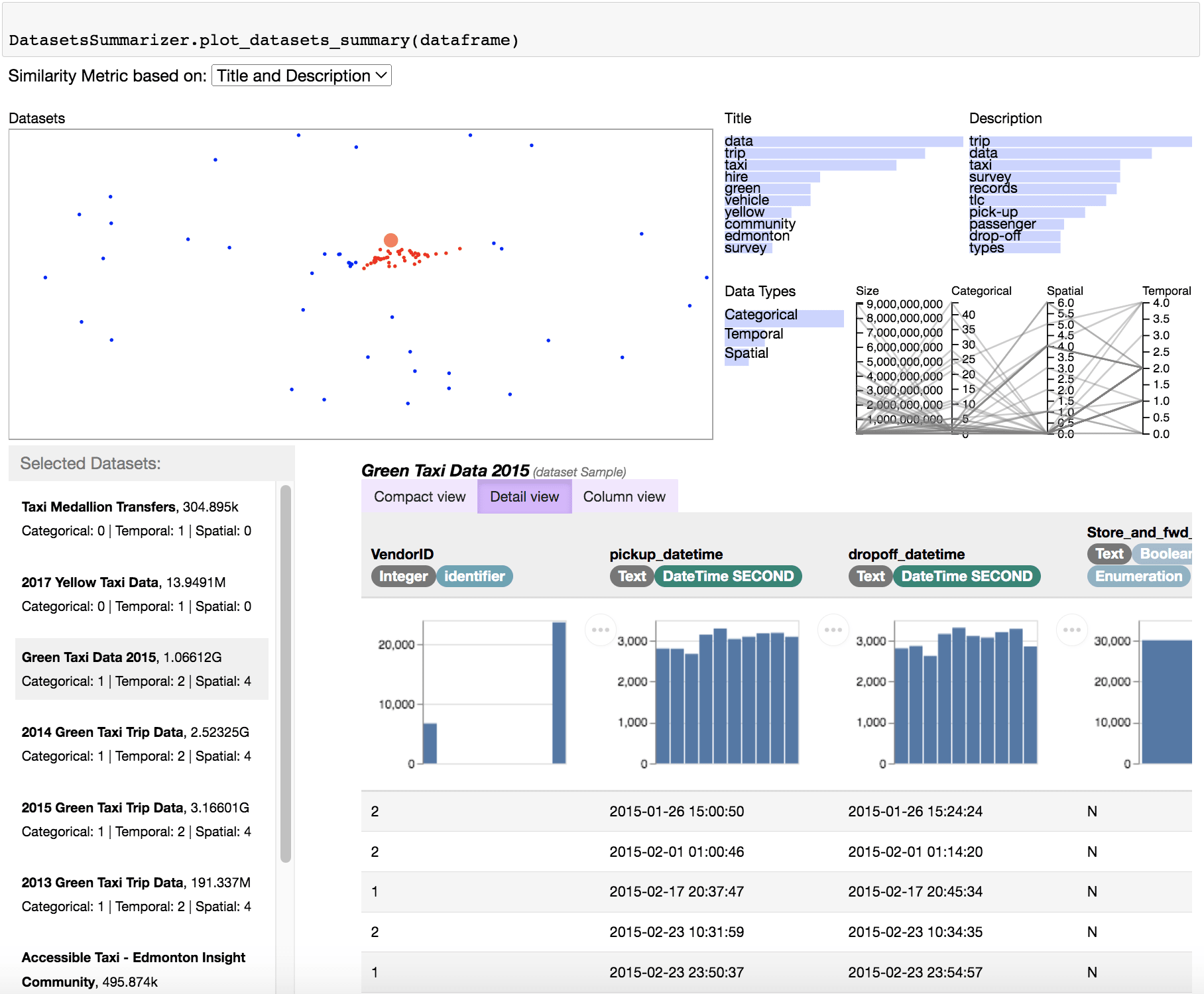Click the 'edmonton' keyword in Title list
The height and width of the screenshot is (994, 1204).
[757, 236]
